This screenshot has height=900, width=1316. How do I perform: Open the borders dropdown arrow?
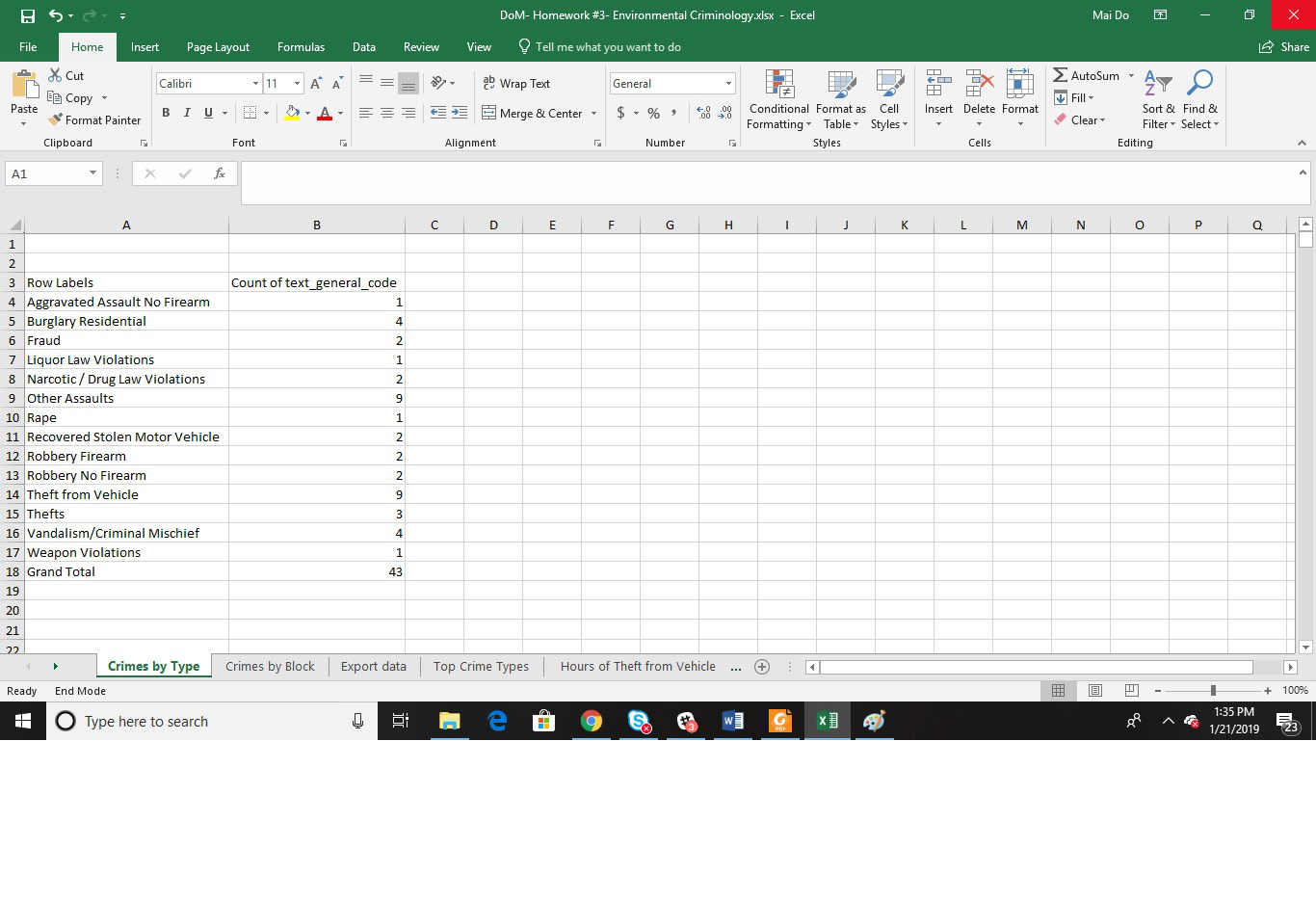click(x=266, y=113)
